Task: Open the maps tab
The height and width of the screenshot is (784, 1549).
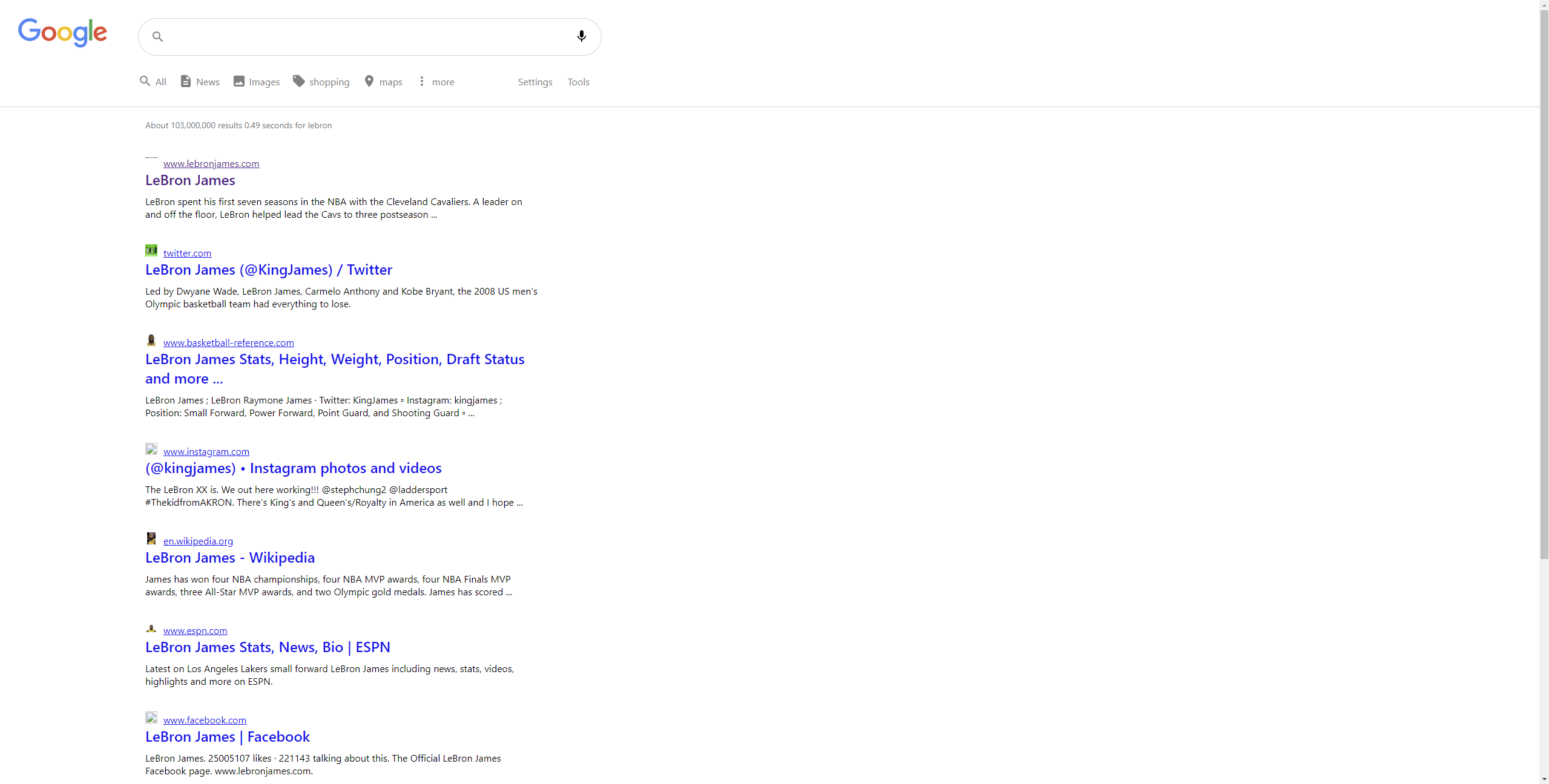Action: (x=384, y=82)
